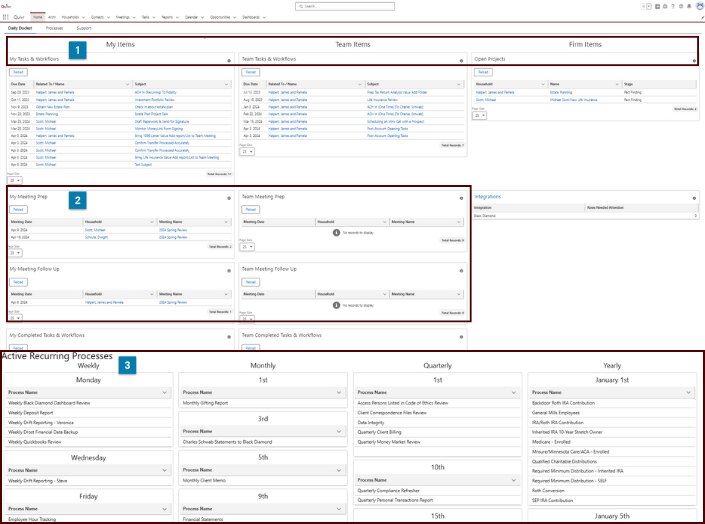Open the Home navigation item
705x524 pixels.
(x=37, y=17)
